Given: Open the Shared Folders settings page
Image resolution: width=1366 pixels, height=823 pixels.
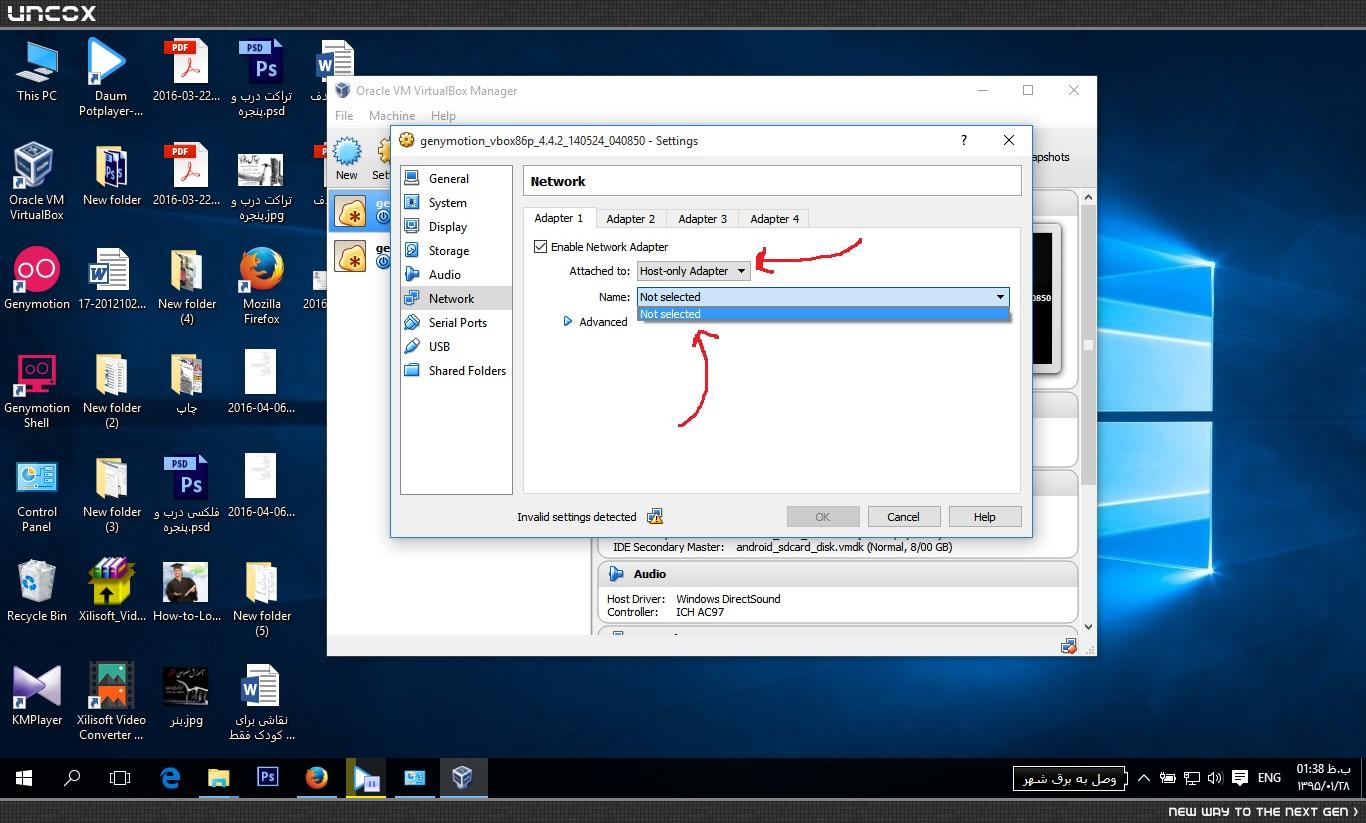Looking at the screenshot, I should click(456, 371).
